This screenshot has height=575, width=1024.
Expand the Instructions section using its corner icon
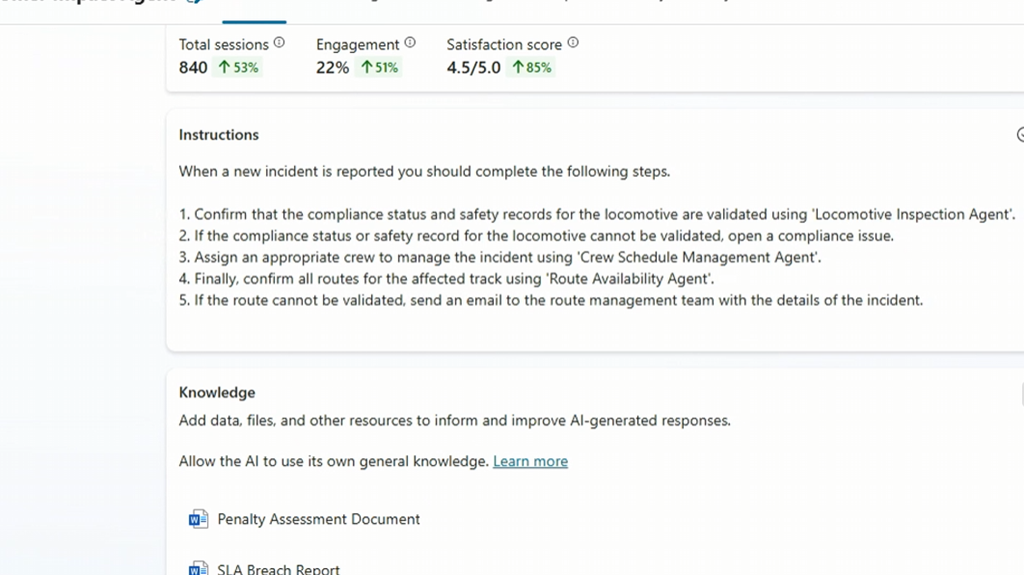[x=1020, y=135]
